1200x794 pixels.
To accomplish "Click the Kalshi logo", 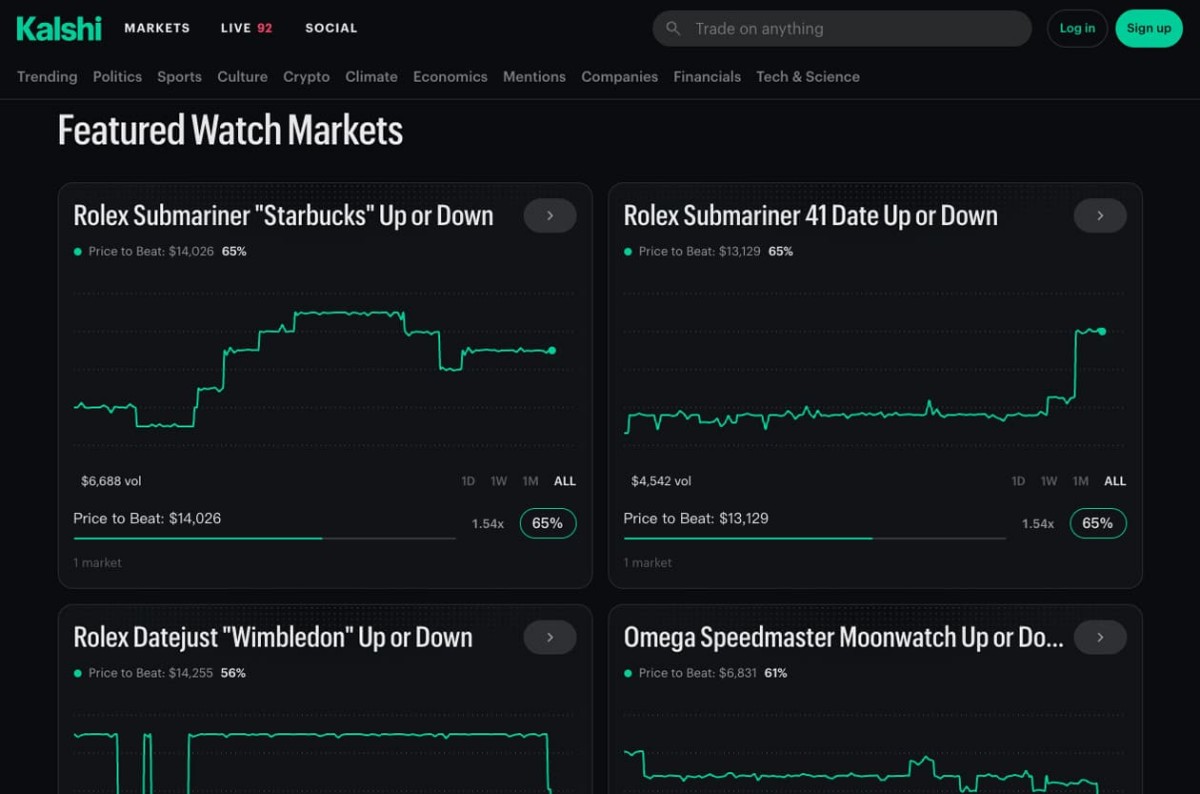I will (59, 28).
